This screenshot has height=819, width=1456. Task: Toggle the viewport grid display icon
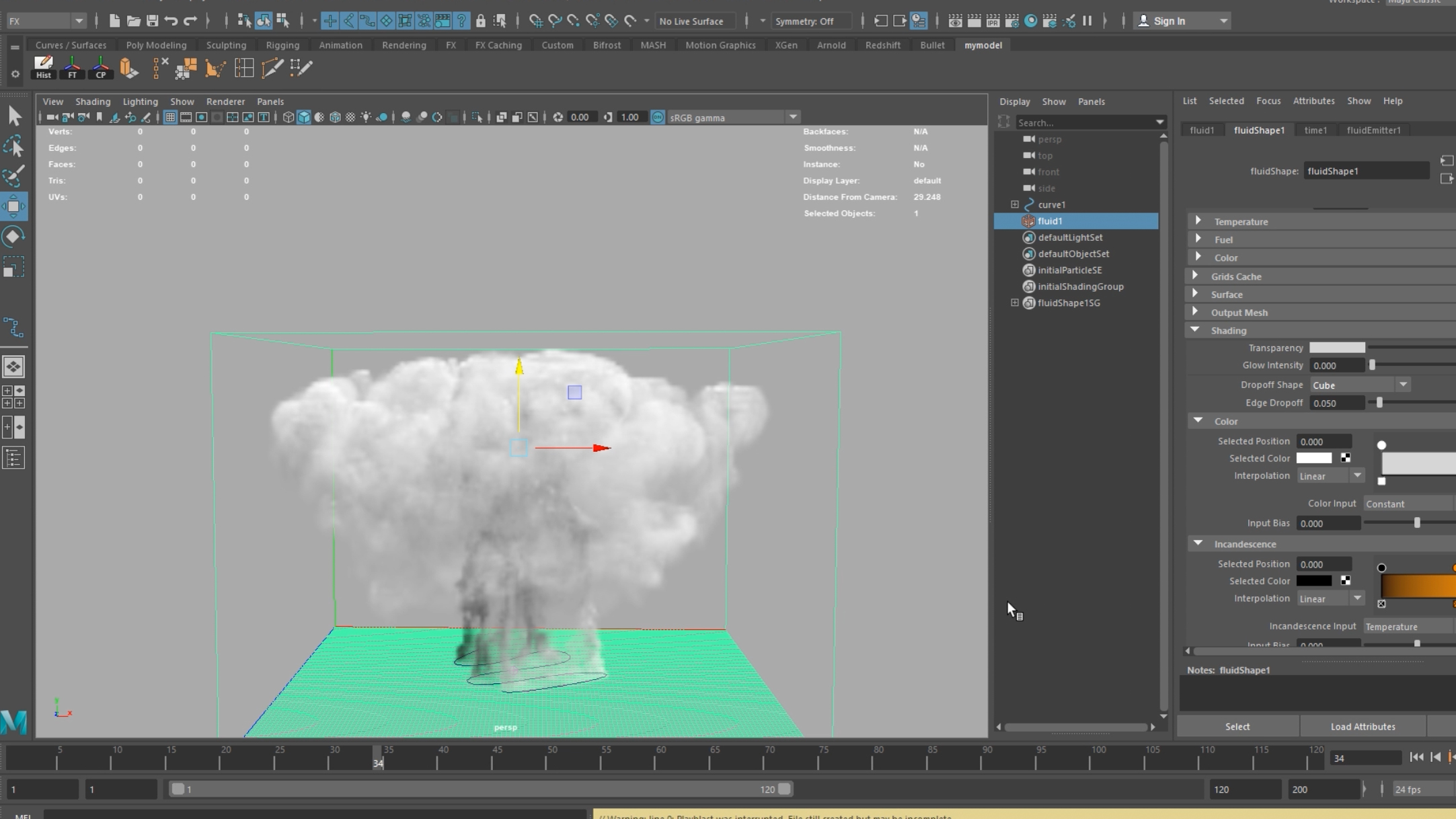[x=170, y=117]
